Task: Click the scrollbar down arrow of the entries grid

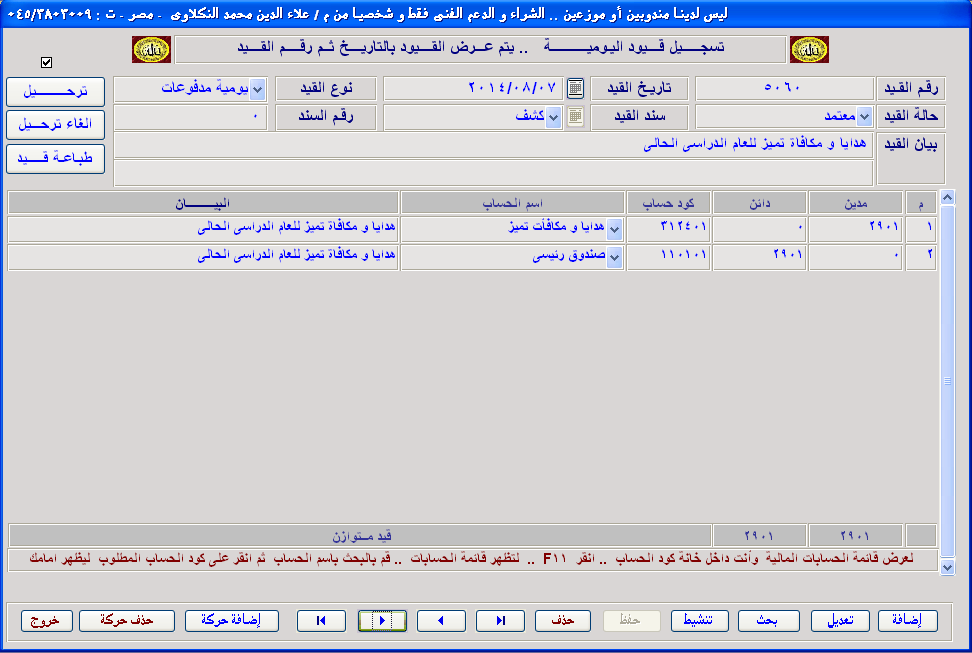Action: pos(948,567)
